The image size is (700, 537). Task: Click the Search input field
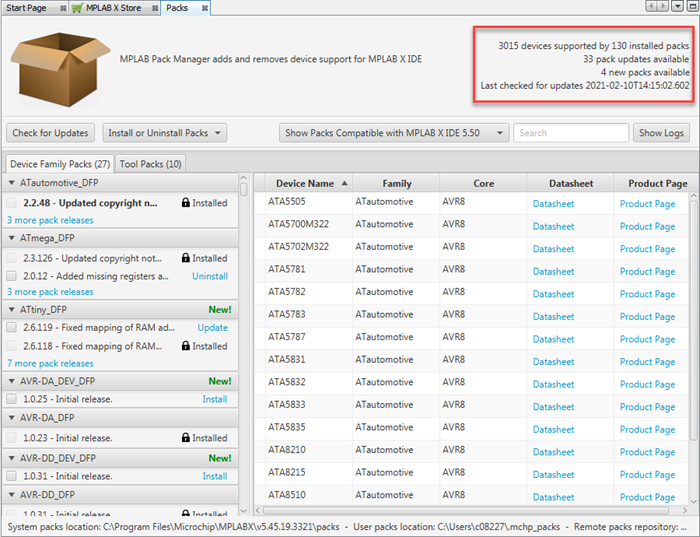click(x=572, y=133)
